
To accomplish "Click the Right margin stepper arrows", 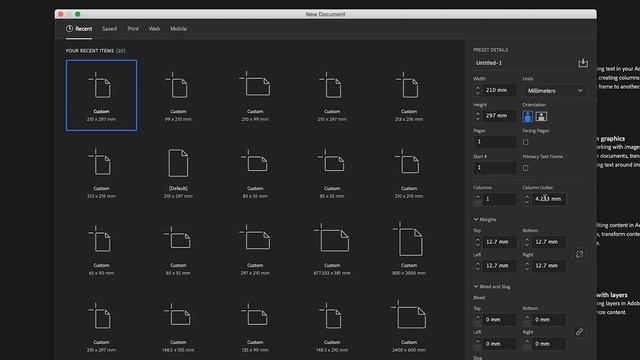I will 527,266.
